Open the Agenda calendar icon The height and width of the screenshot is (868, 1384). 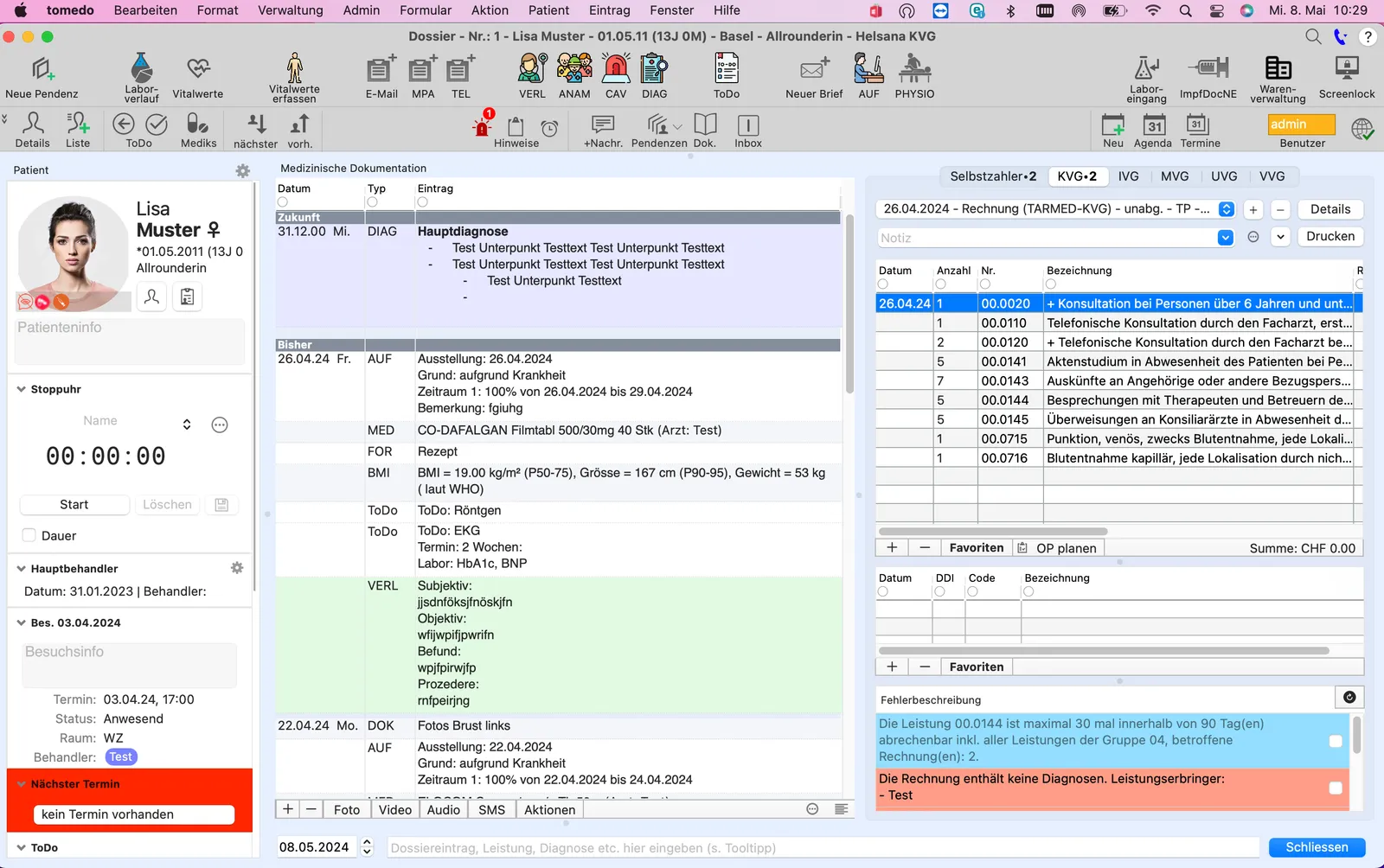point(1154,125)
